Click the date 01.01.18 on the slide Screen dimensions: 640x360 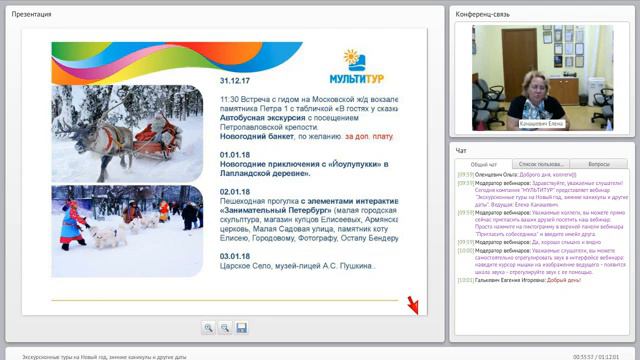tap(235, 155)
